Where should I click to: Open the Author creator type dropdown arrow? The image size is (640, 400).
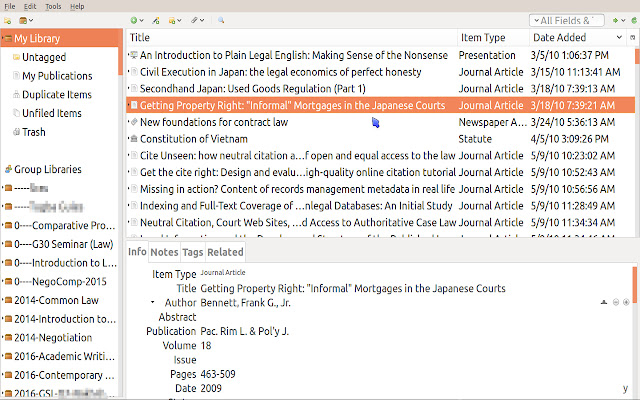[152, 301]
